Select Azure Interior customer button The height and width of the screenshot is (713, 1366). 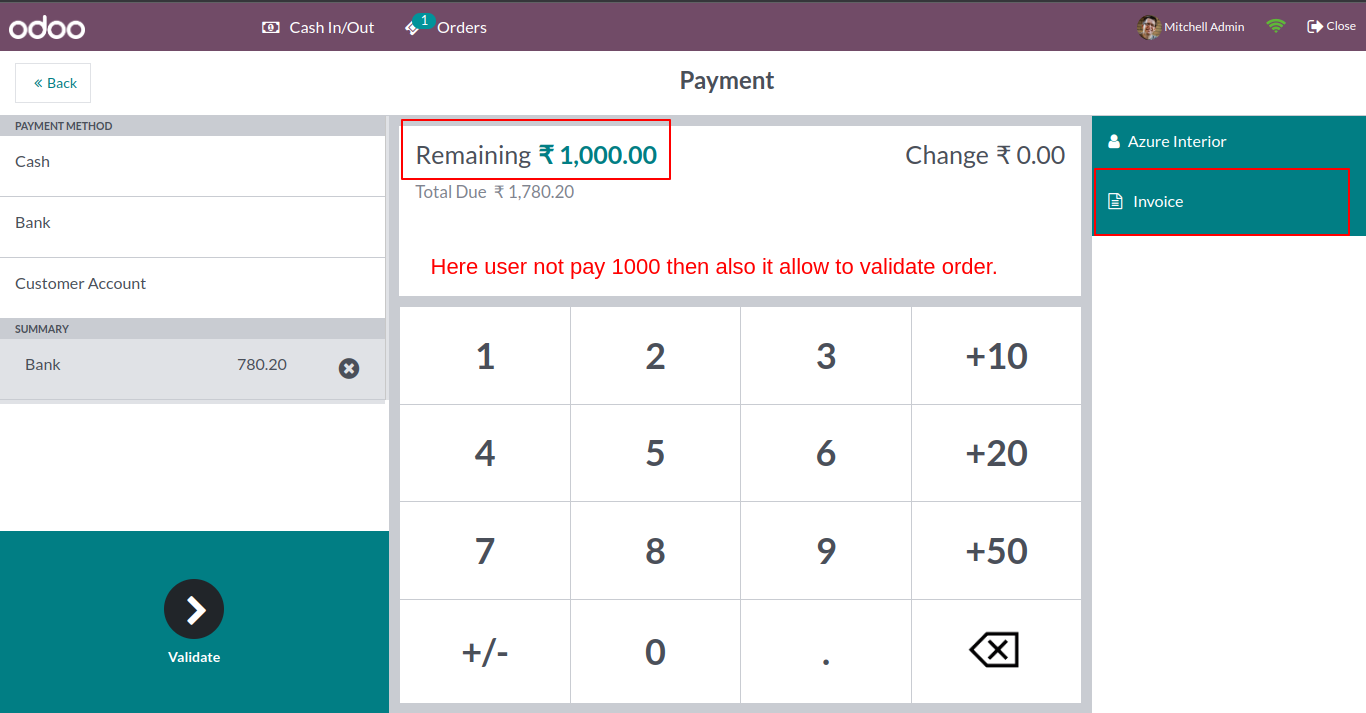tap(1229, 142)
